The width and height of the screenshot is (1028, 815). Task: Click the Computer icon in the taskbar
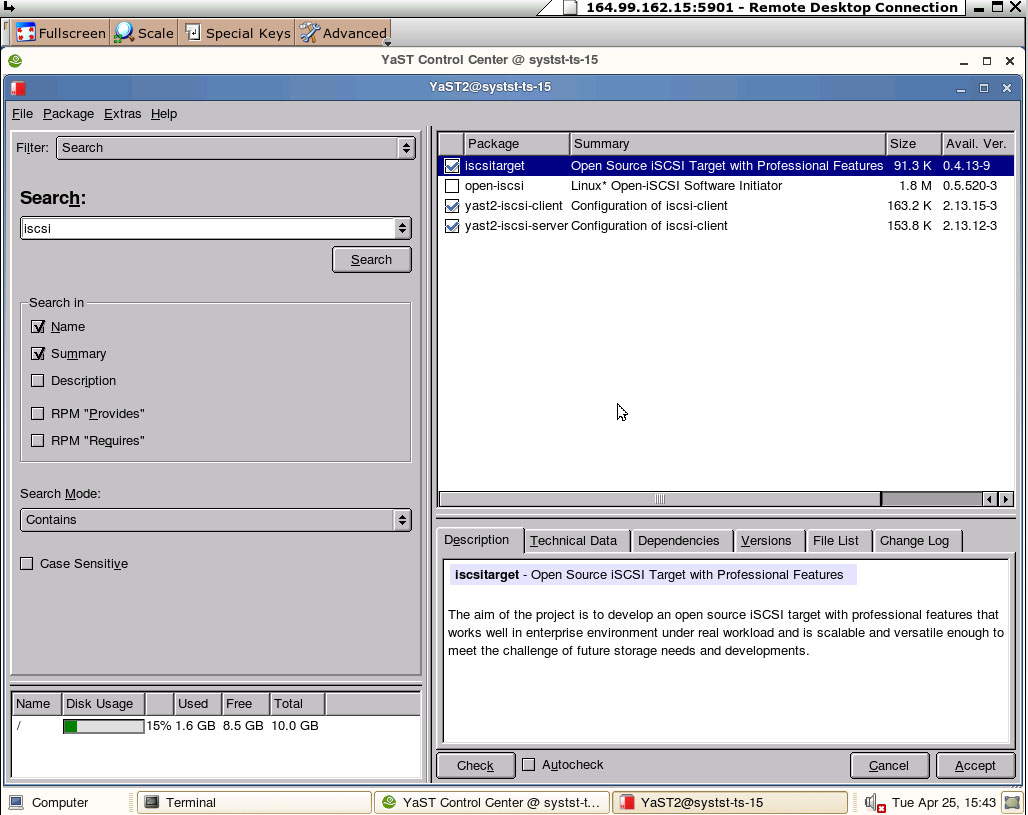coord(16,803)
